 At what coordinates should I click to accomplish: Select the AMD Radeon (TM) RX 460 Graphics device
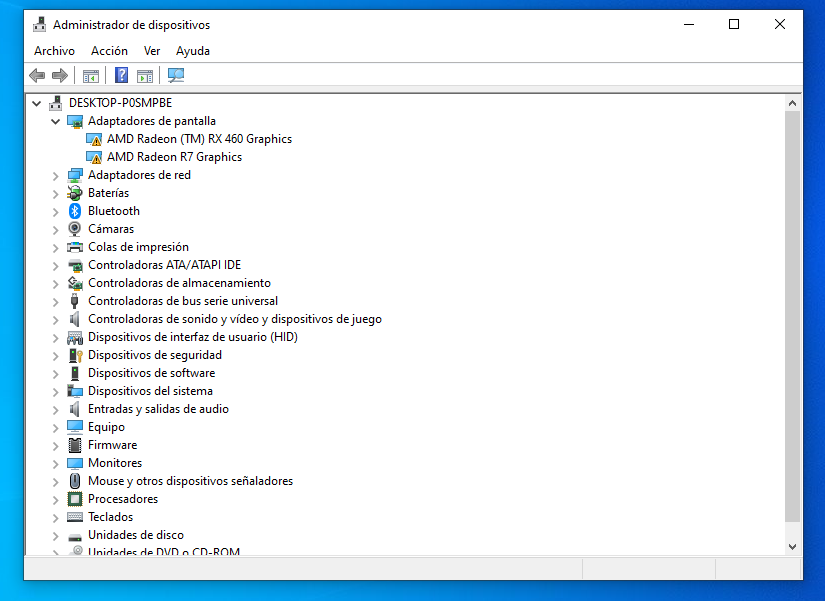pyautogui.click(x=199, y=139)
